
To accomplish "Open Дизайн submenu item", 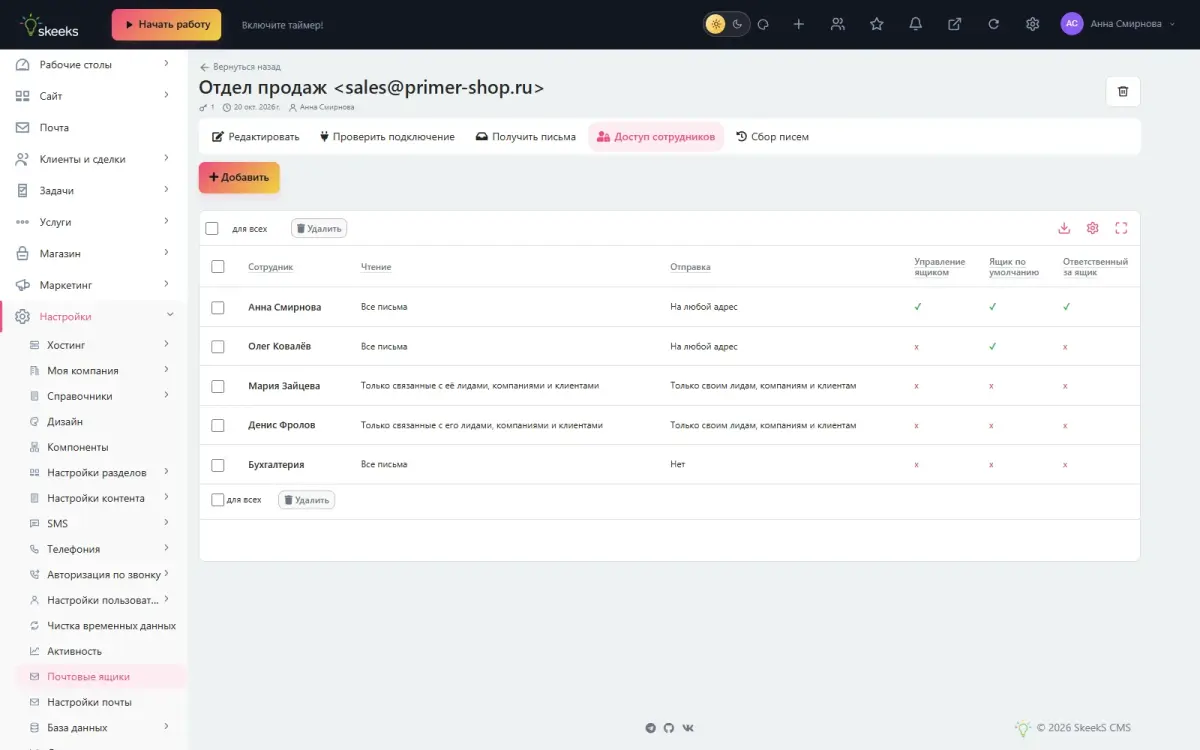I will [x=100, y=422].
